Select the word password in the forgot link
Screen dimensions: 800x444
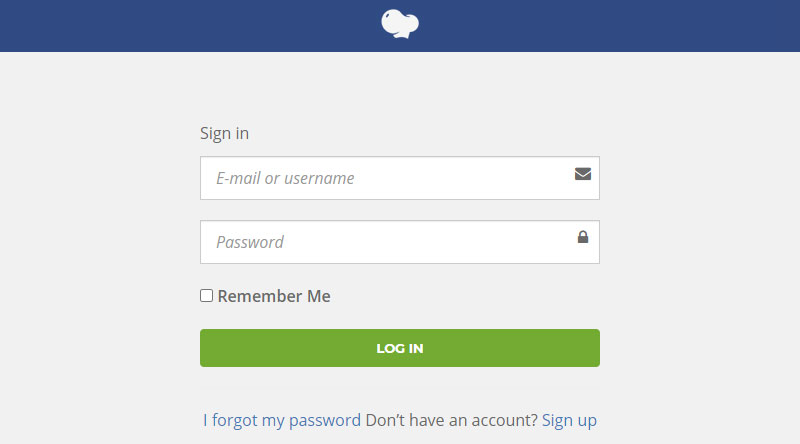coord(324,421)
